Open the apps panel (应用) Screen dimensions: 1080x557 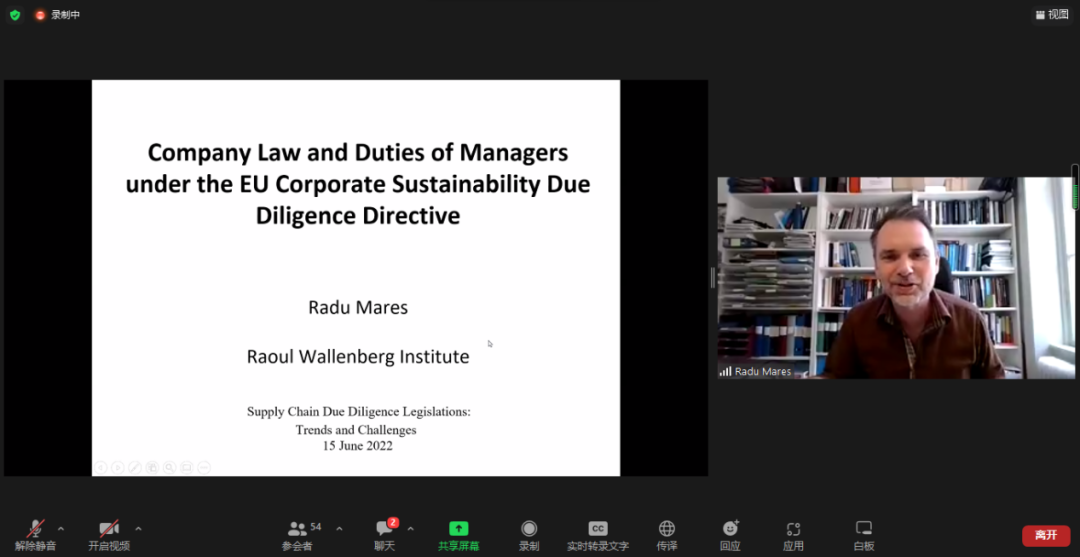coord(793,534)
